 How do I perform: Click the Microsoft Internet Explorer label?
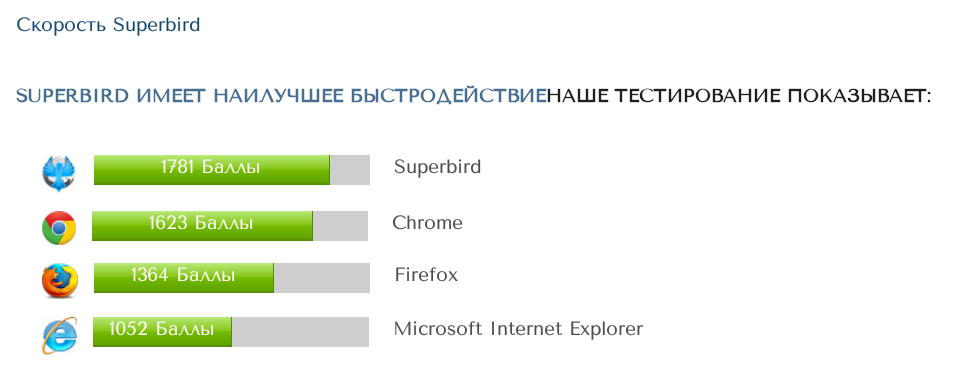(518, 329)
